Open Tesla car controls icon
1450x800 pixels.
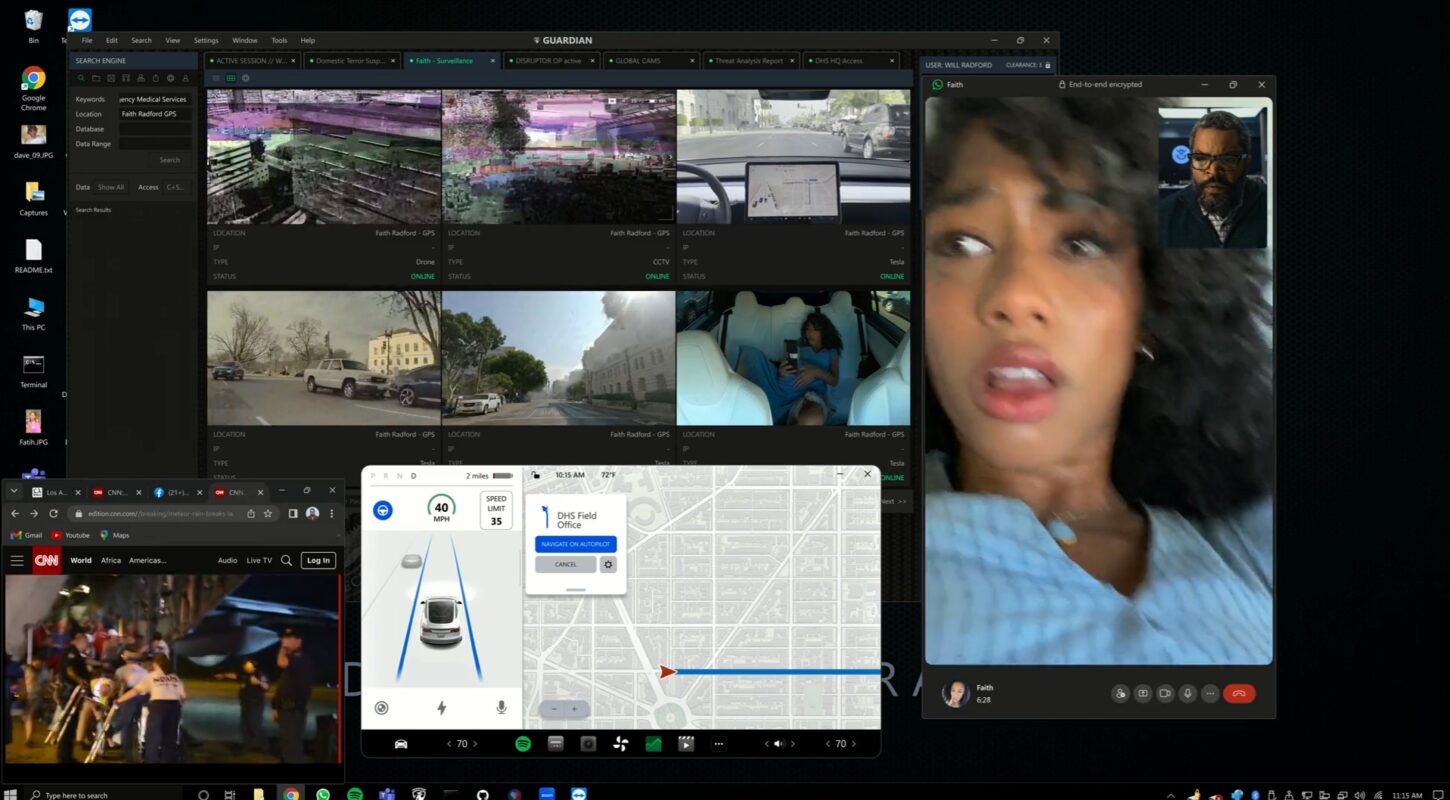point(401,743)
